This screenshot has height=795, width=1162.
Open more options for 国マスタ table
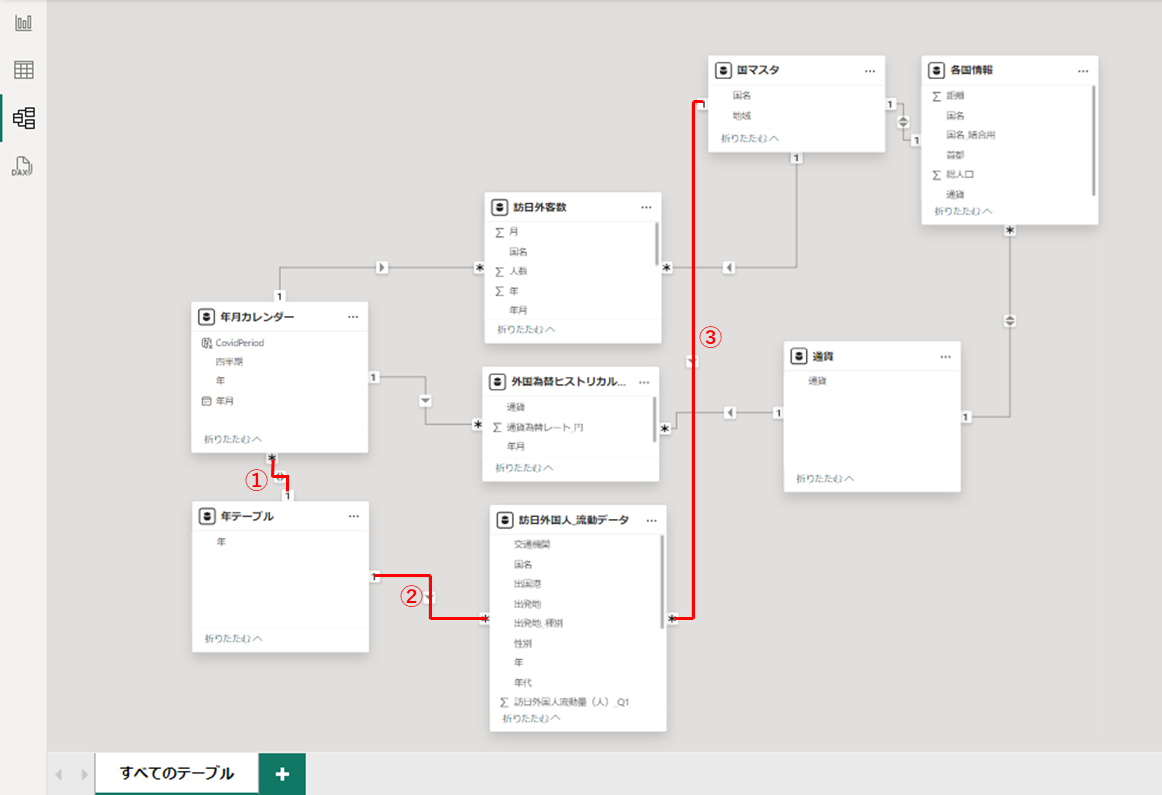tap(870, 71)
